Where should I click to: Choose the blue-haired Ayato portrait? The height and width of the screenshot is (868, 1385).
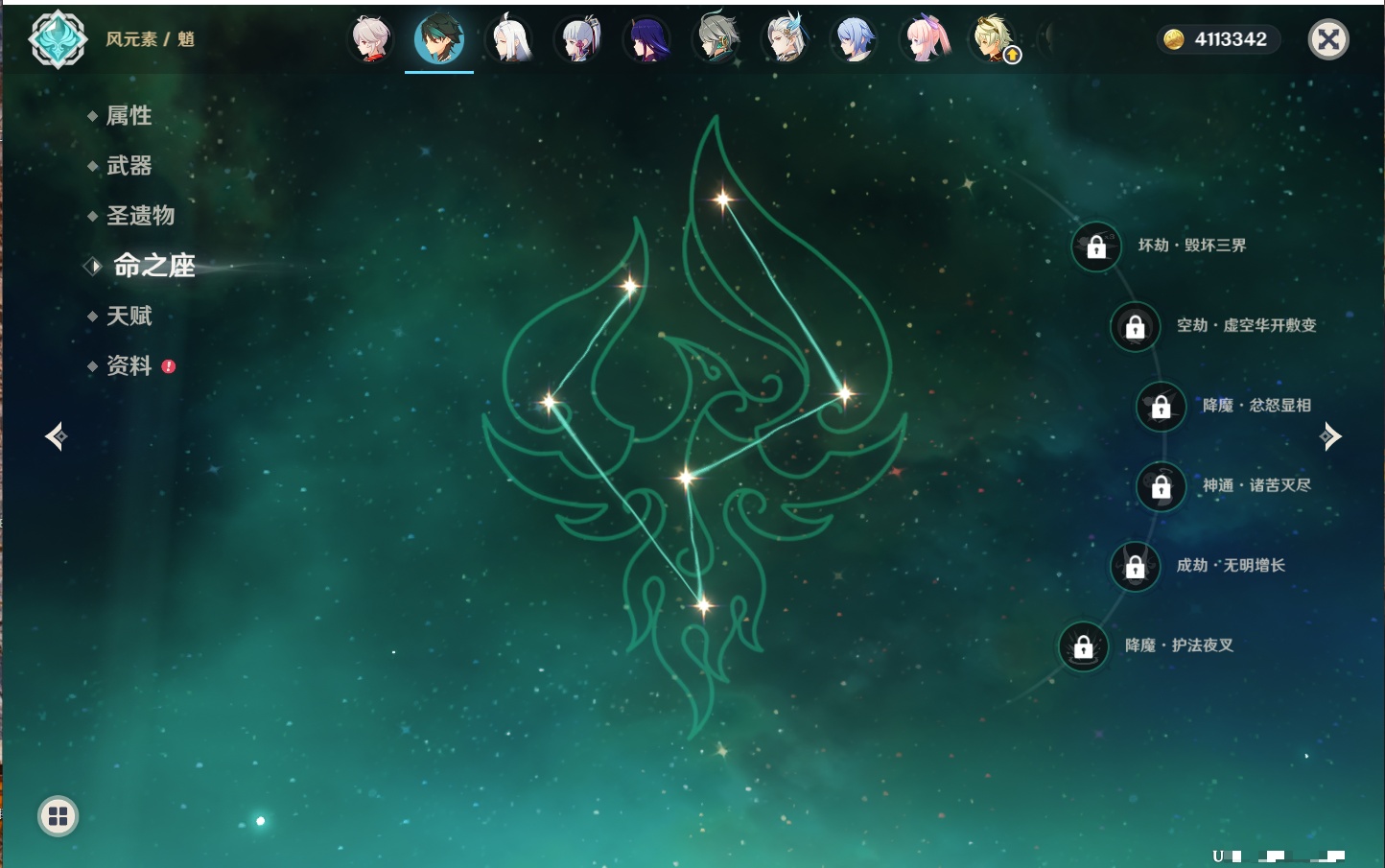(855, 40)
